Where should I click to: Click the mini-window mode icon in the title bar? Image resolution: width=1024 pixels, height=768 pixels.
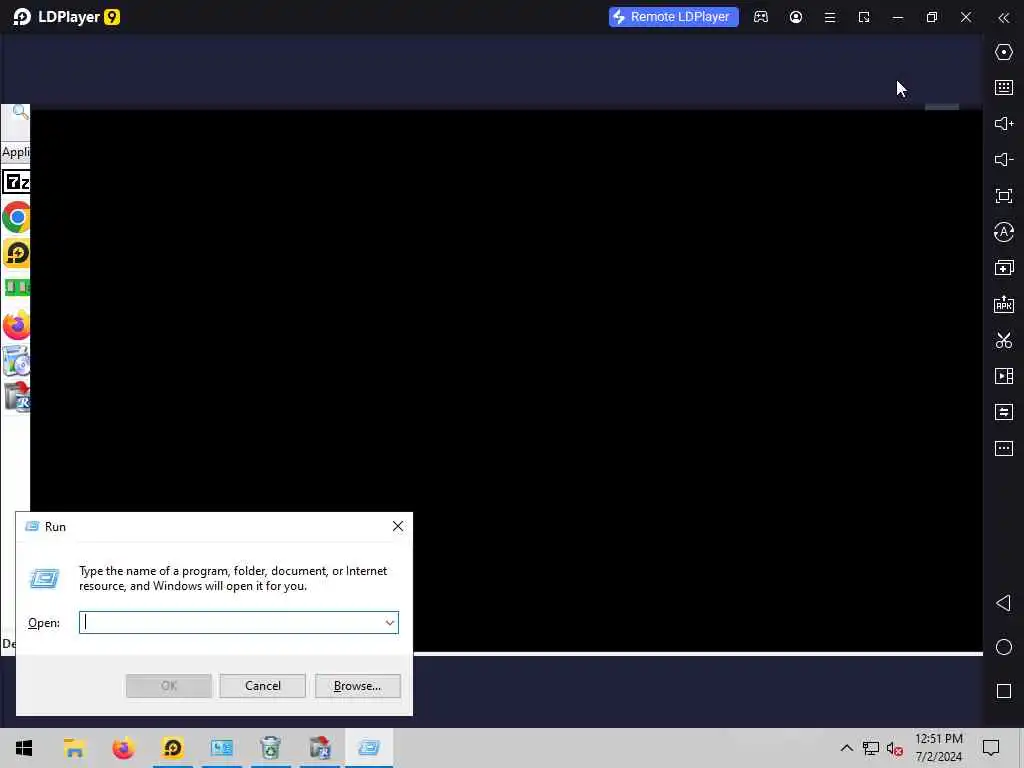click(864, 18)
